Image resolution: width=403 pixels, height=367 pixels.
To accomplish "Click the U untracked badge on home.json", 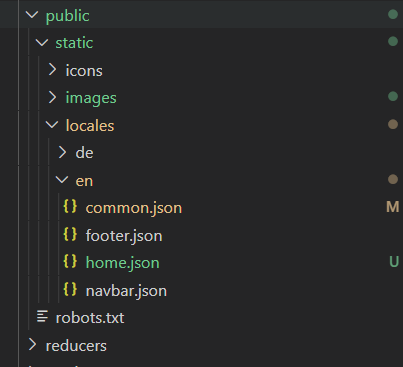I will (394, 262).
